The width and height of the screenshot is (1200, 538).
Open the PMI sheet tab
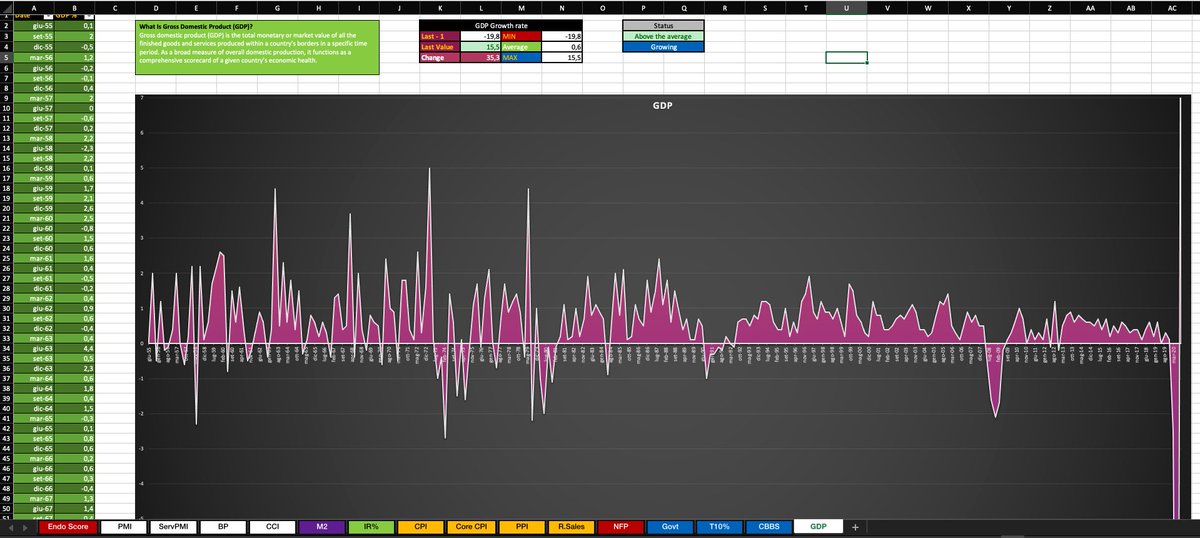[125, 526]
